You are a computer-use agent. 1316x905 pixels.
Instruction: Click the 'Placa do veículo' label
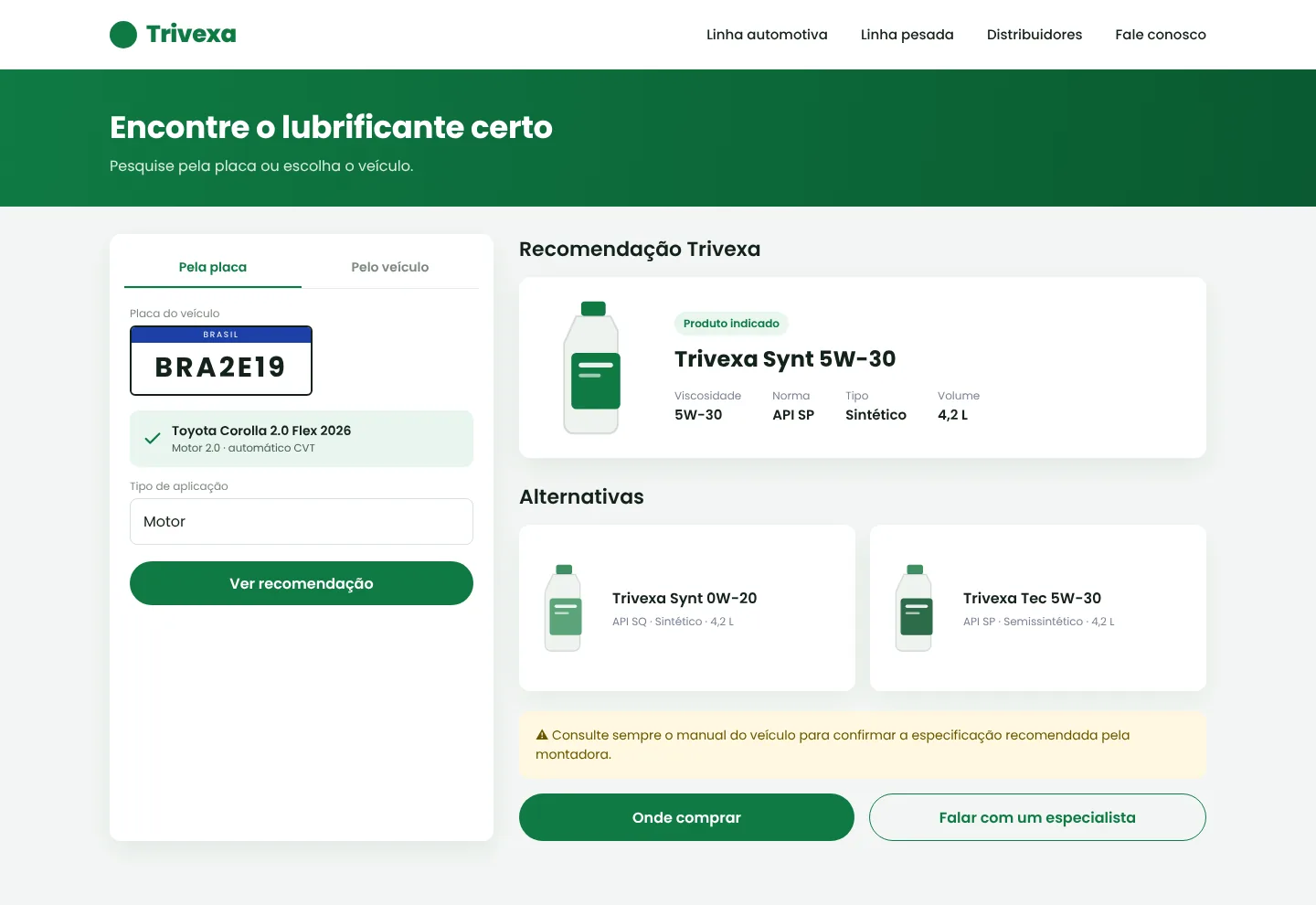(x=175, y=314)
